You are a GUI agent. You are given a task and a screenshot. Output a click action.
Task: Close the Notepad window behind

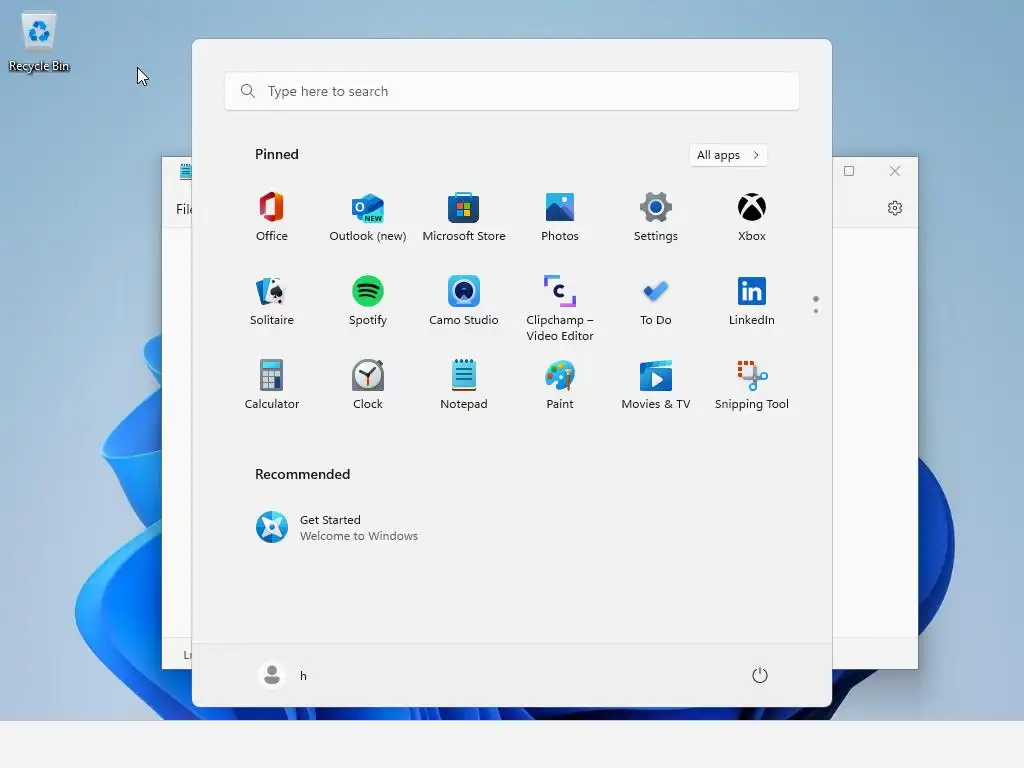(895, 171)
